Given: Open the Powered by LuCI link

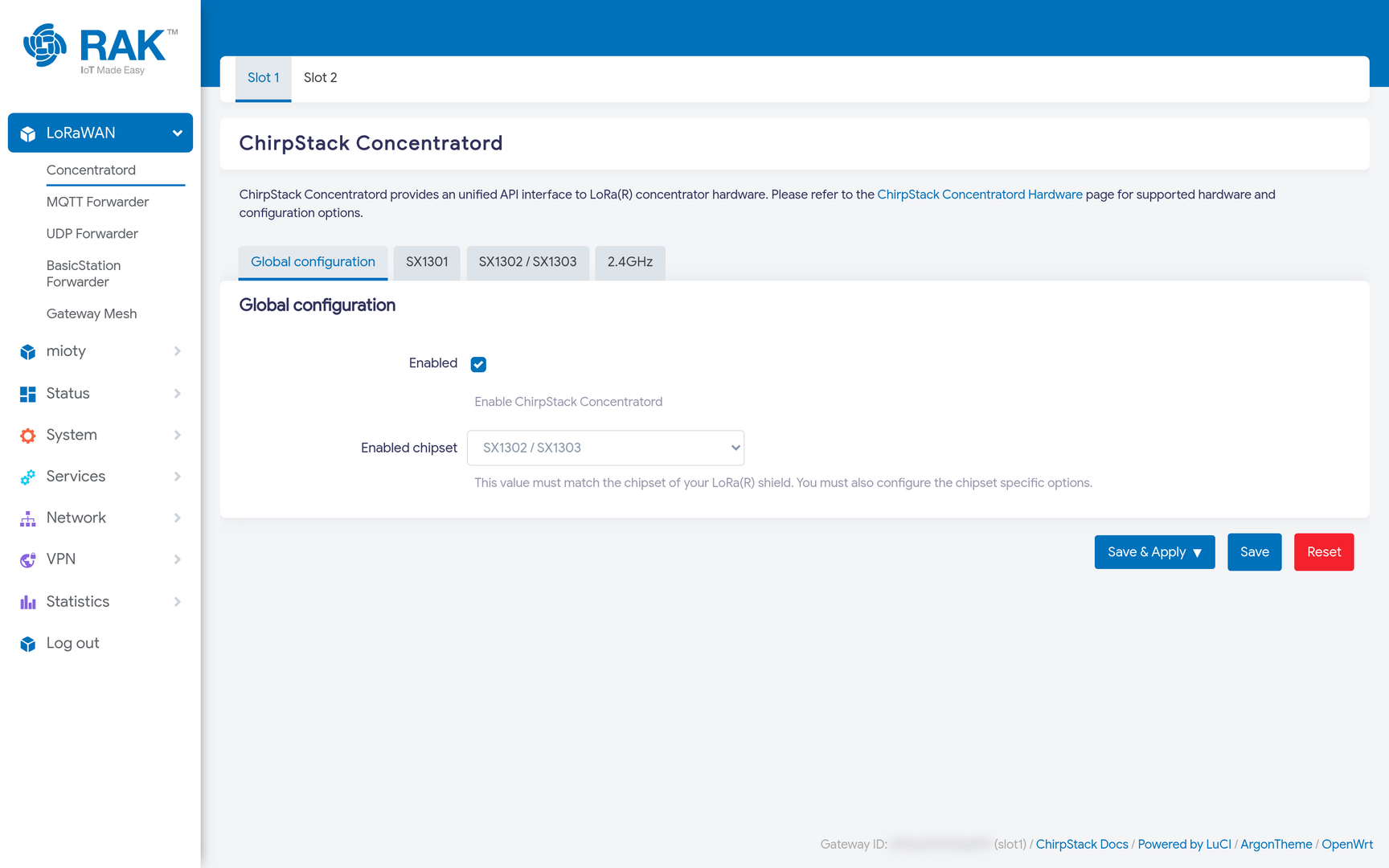Looking at the screenshot, I should point(1184,844).
